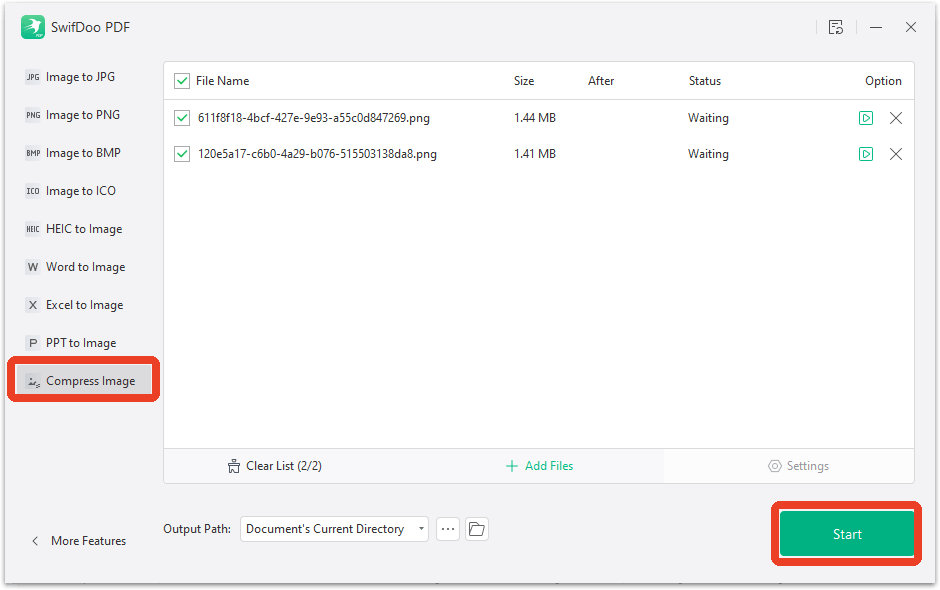Toggle the File Name select-all checkbox

182,80
